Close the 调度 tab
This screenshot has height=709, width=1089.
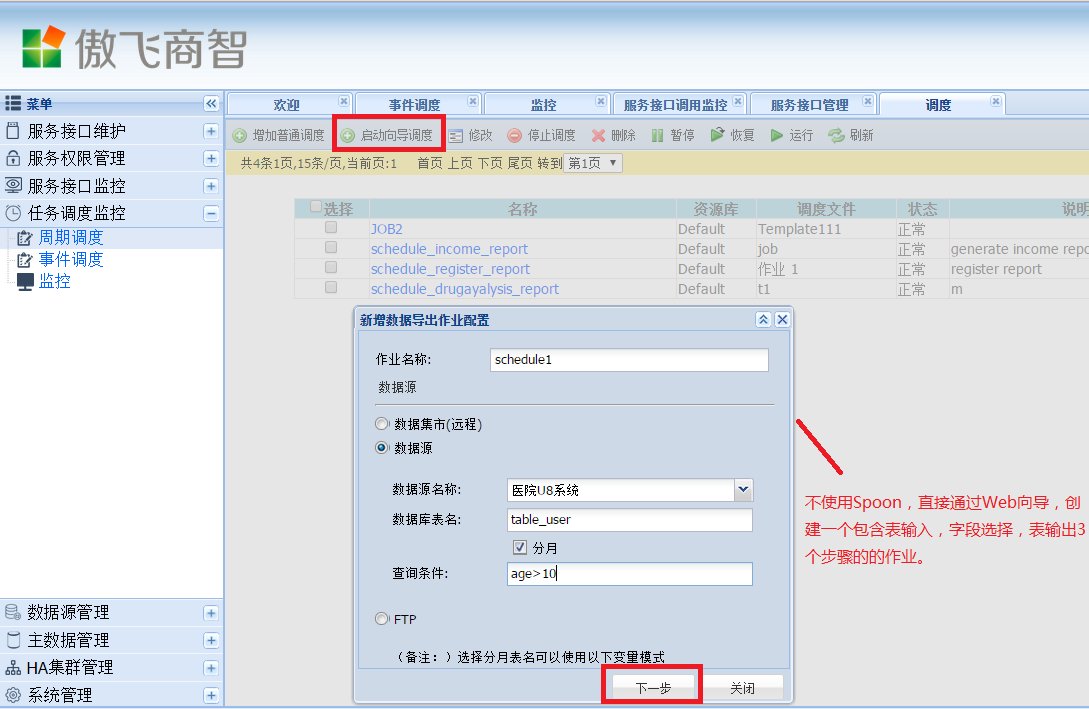coord(996,101)
